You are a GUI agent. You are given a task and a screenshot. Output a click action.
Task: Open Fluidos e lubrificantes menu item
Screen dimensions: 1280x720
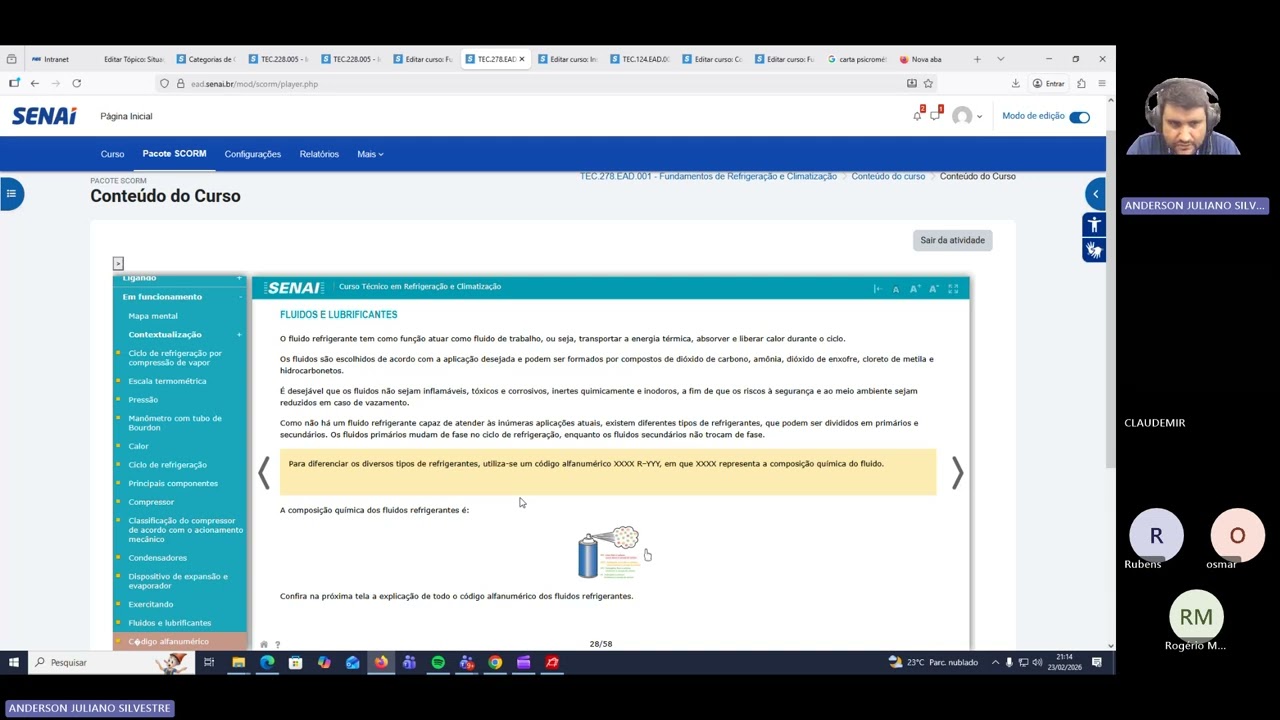coord(170,623)
